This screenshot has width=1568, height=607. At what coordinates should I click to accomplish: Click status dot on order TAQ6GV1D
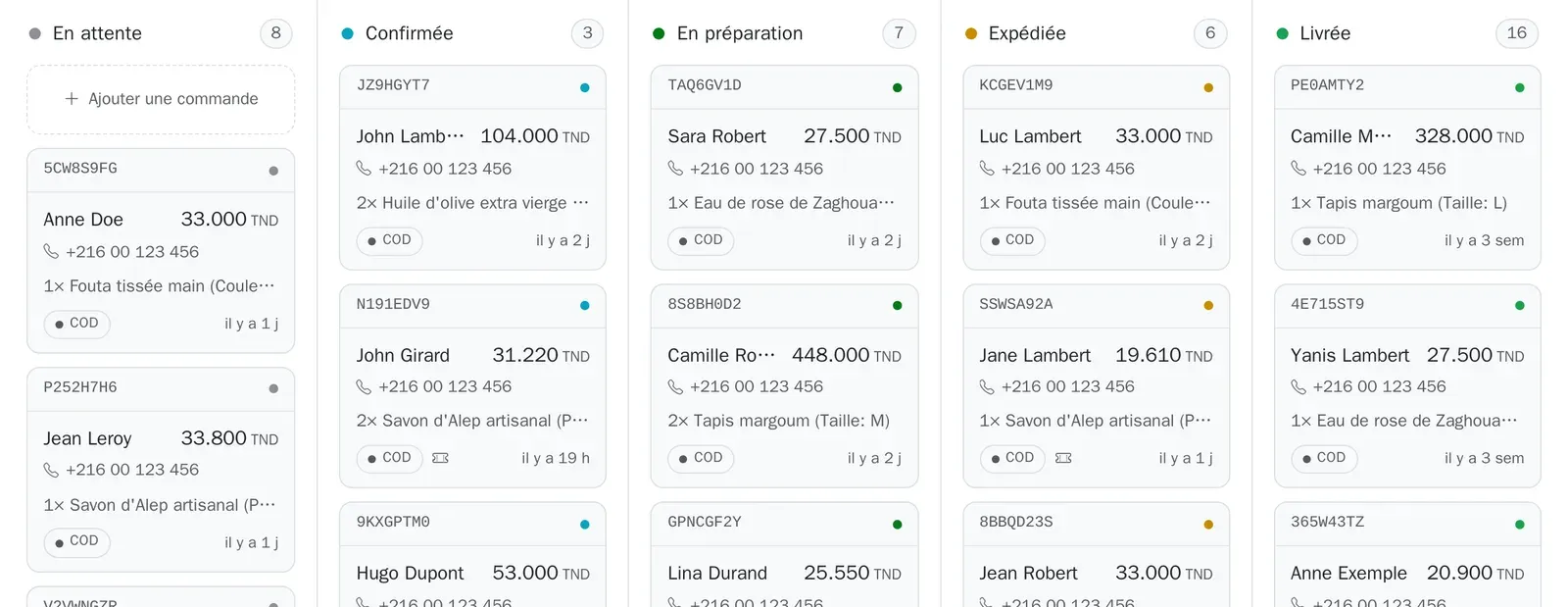[897, 87]
